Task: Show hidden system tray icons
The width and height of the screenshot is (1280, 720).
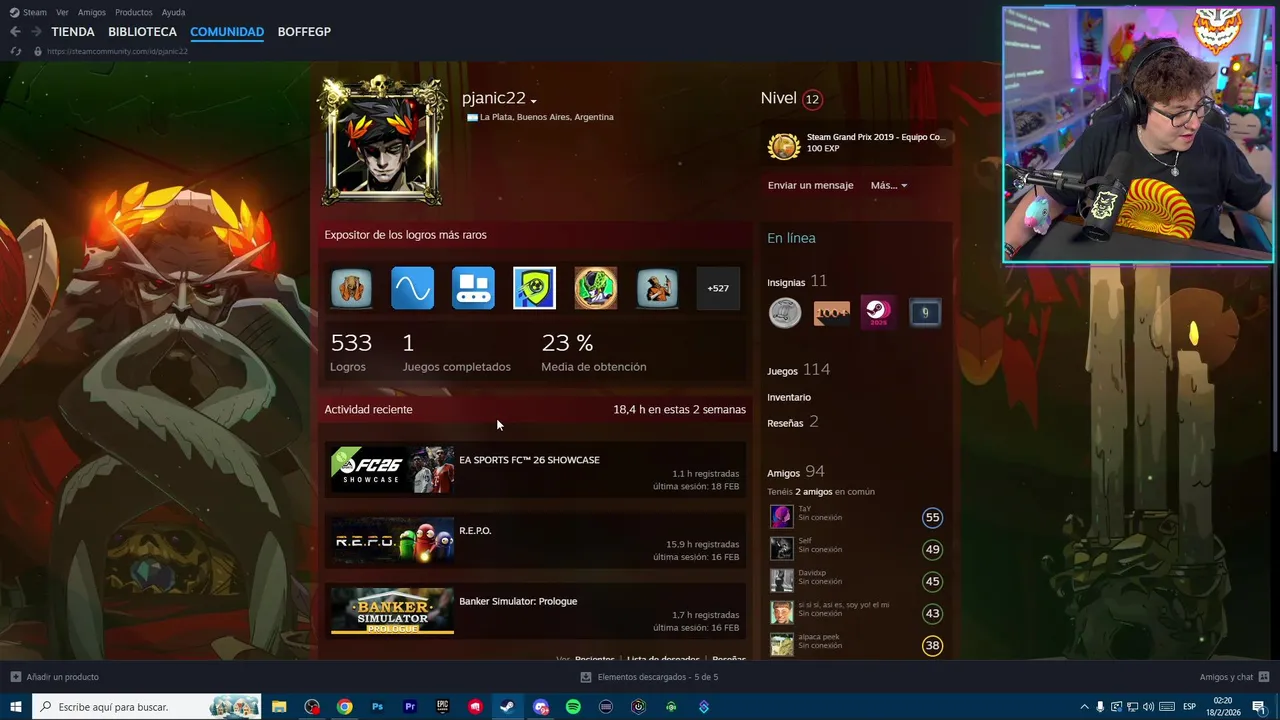Action: (1084, 707)
